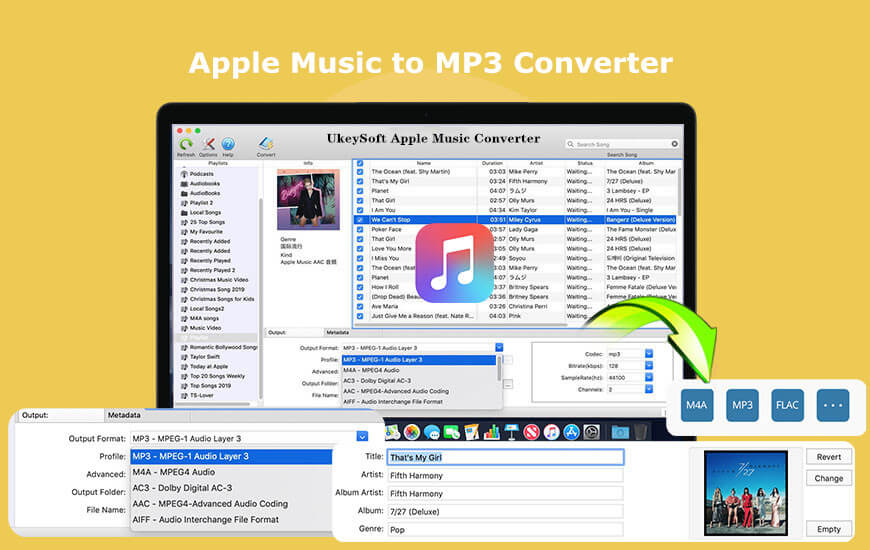Screen dimensions: 870x550
Task: Click the Change artwork button
Action: [829, 478]
